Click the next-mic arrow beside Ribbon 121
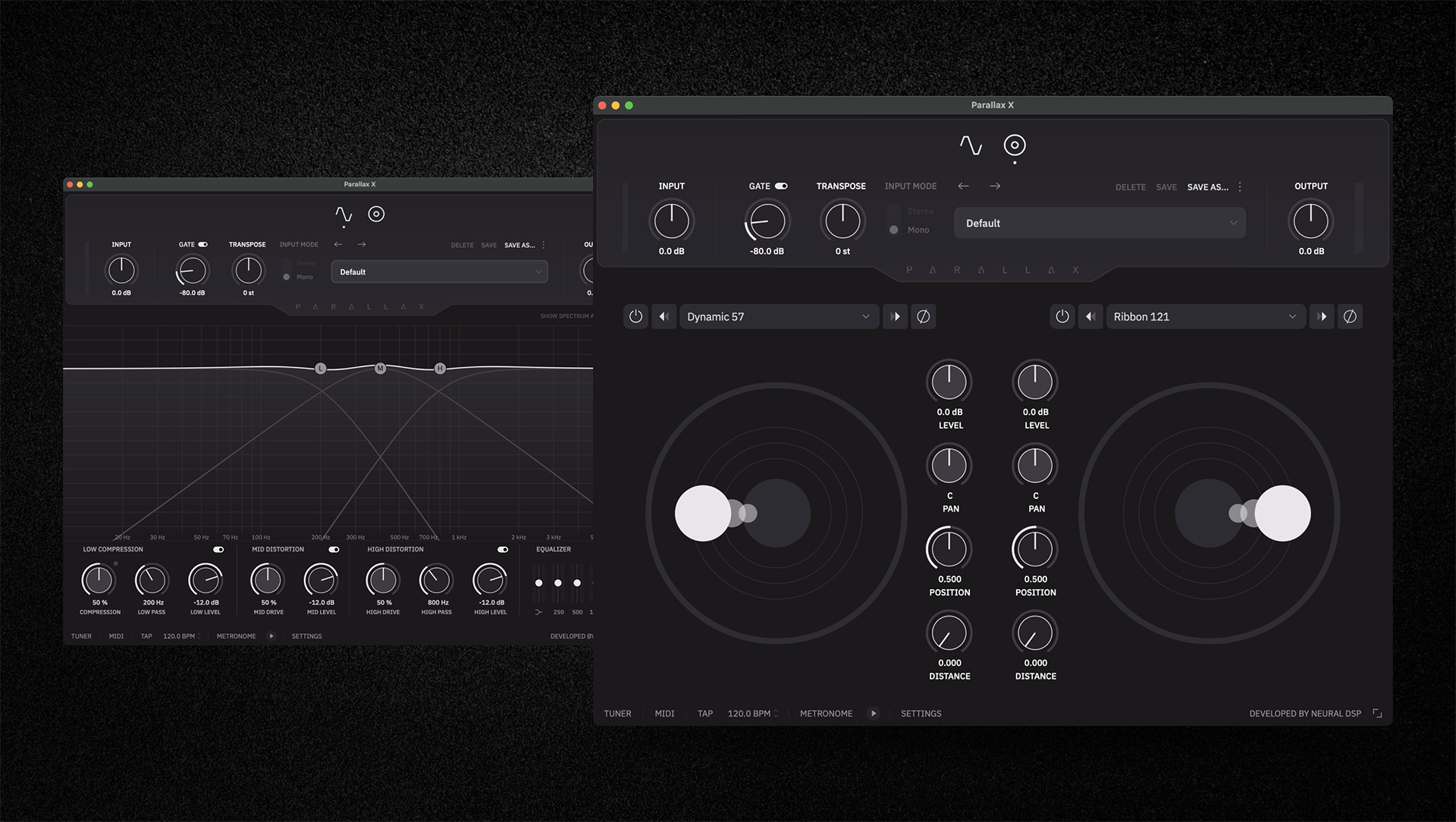This screenshot has height=822, width=1456. click(x=1322, y=316)
